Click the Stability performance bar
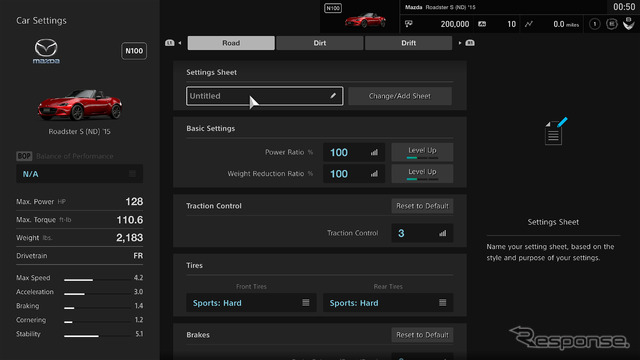The image size is (640, 360). pyautogui.click(x=97, y=336)
